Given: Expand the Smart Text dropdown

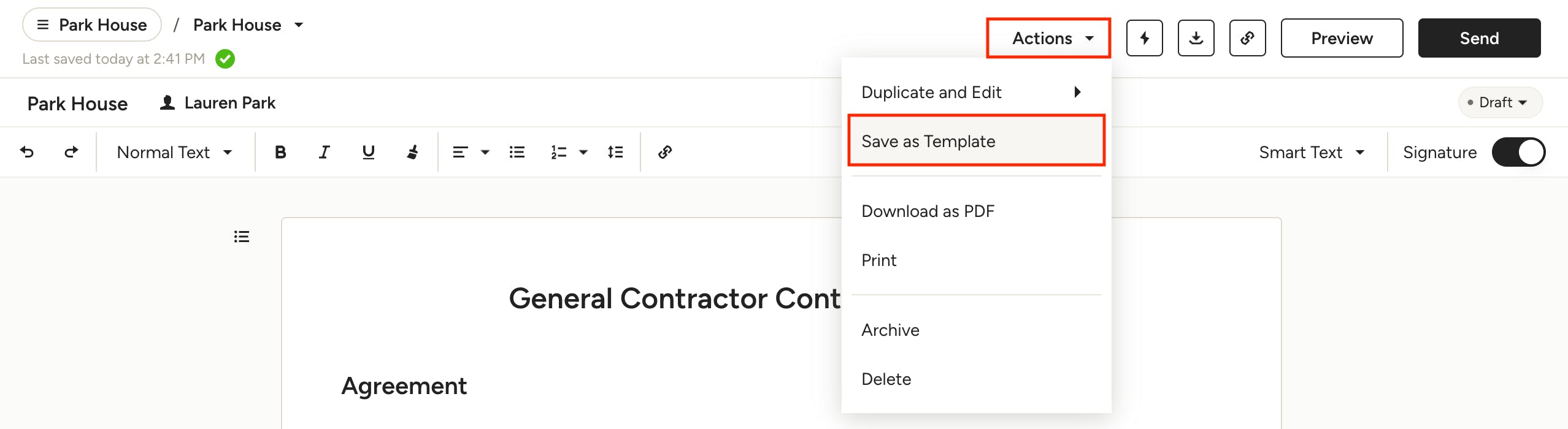Looking at the screenshot, I should point(1311,152).
